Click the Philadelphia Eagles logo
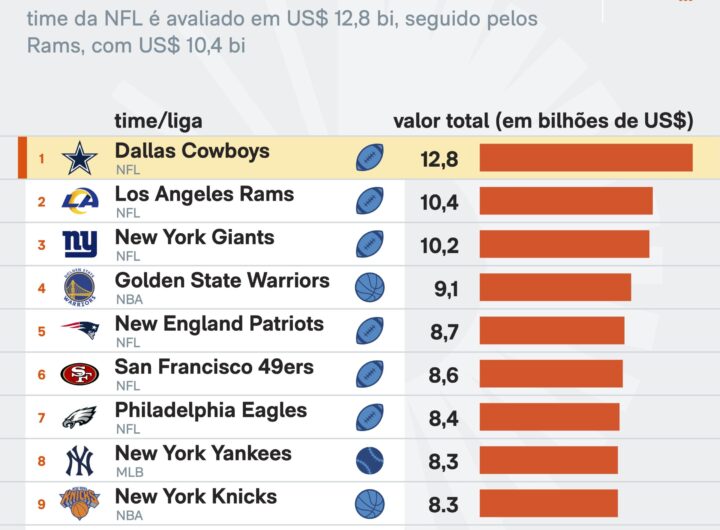 [80, 417]
